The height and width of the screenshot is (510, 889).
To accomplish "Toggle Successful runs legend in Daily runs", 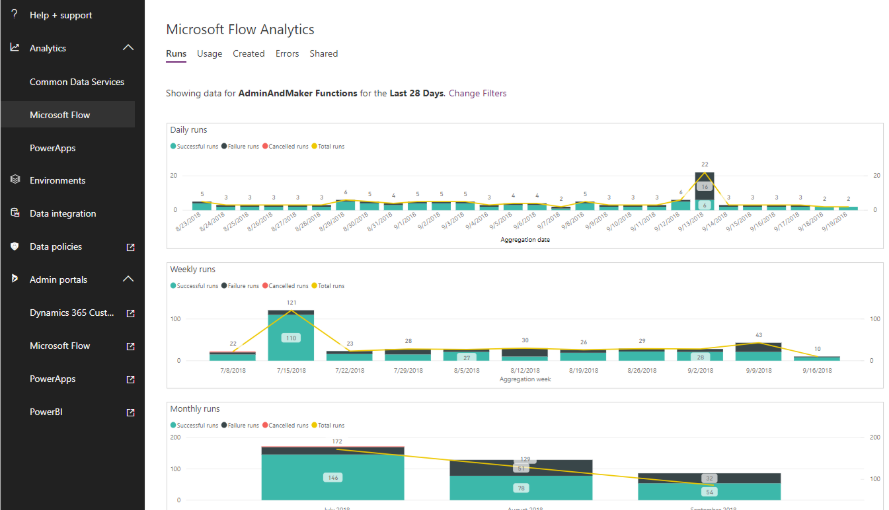I will pos(194,146).
